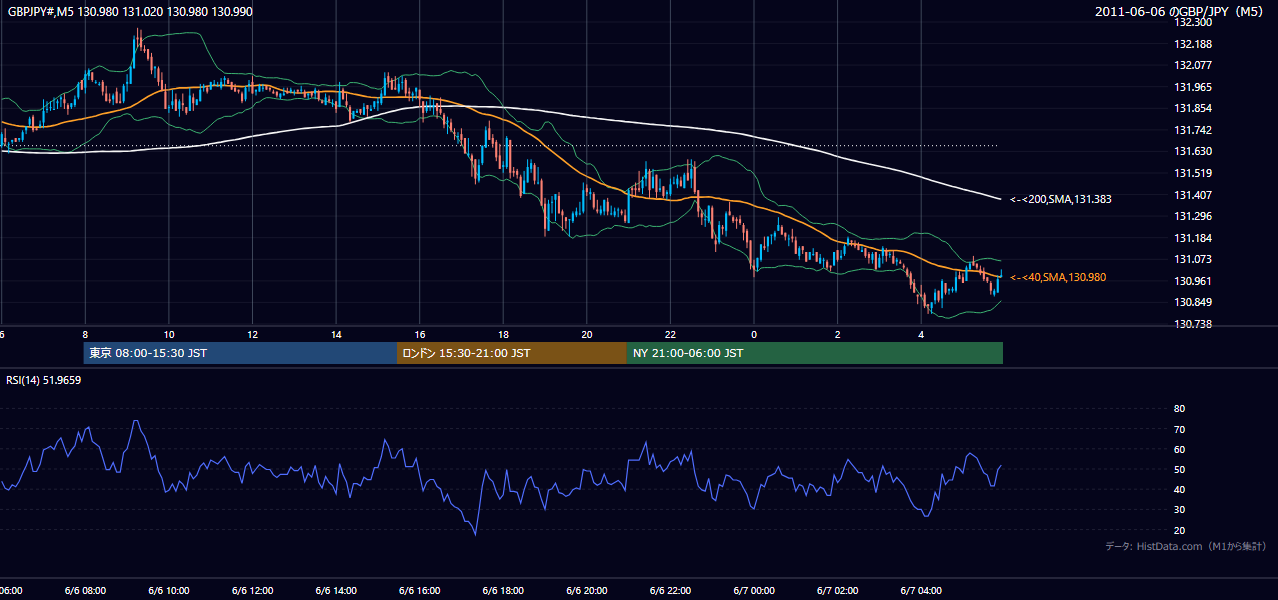Click the price chart hour tick 10

169,334
